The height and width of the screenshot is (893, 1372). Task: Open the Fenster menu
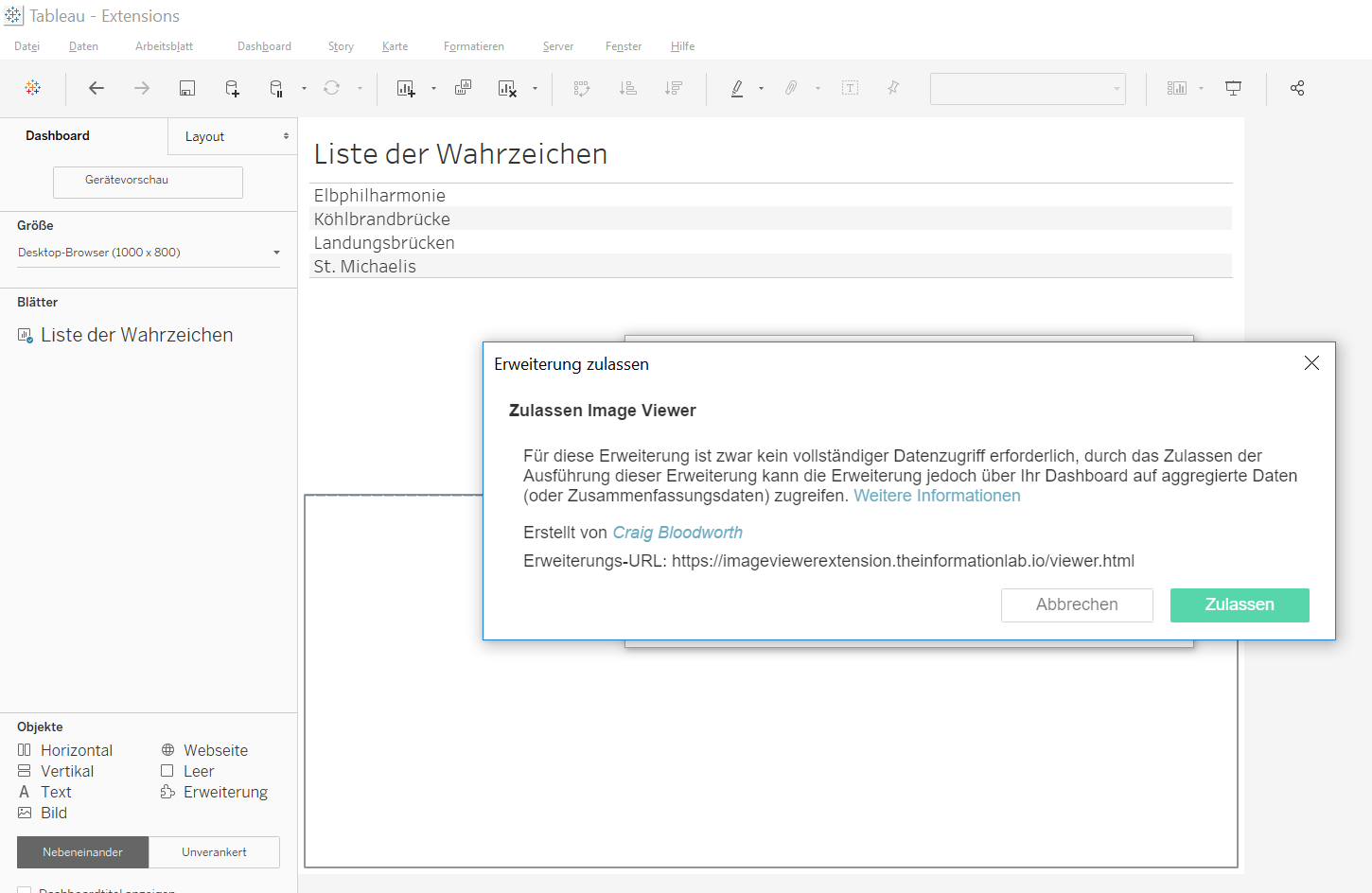624,46
